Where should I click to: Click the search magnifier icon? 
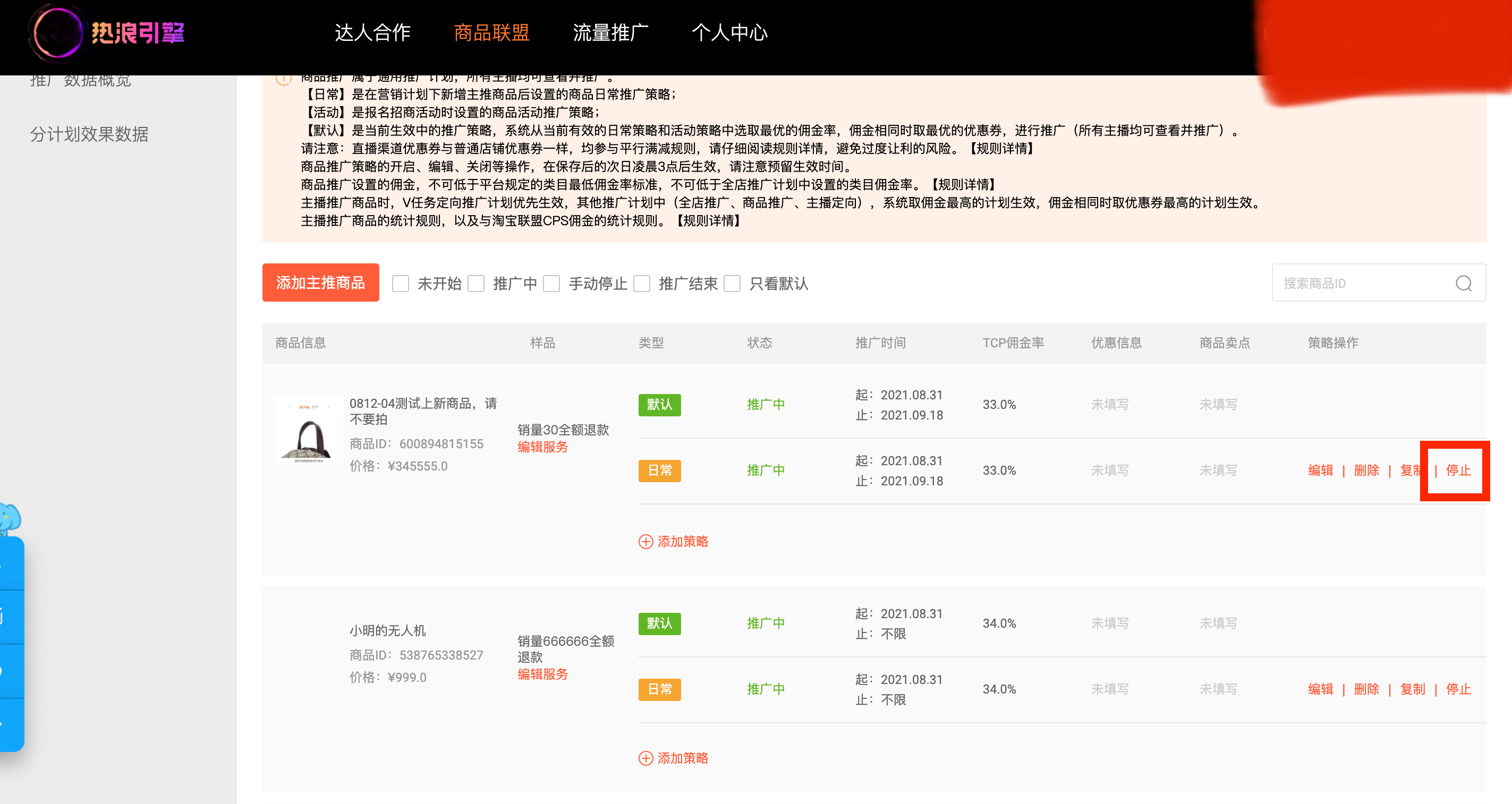pyautogui.click(x=1463, y=284)
